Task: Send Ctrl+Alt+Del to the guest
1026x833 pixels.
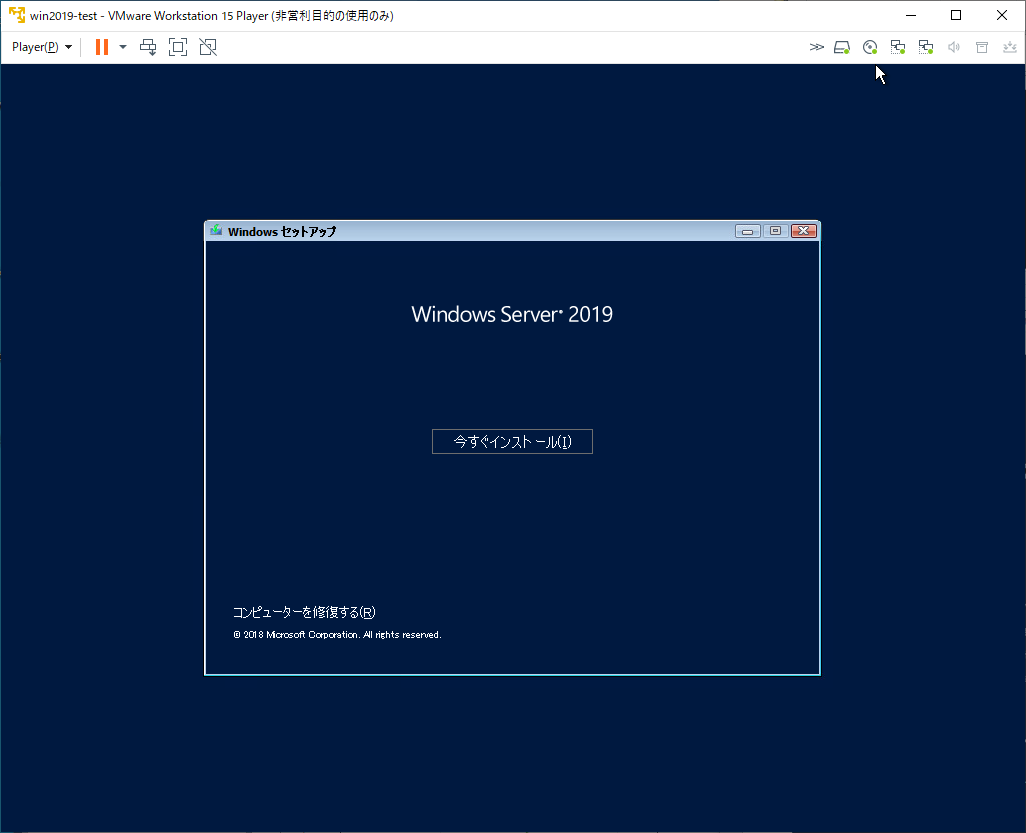Action: [x=148, y=46]
